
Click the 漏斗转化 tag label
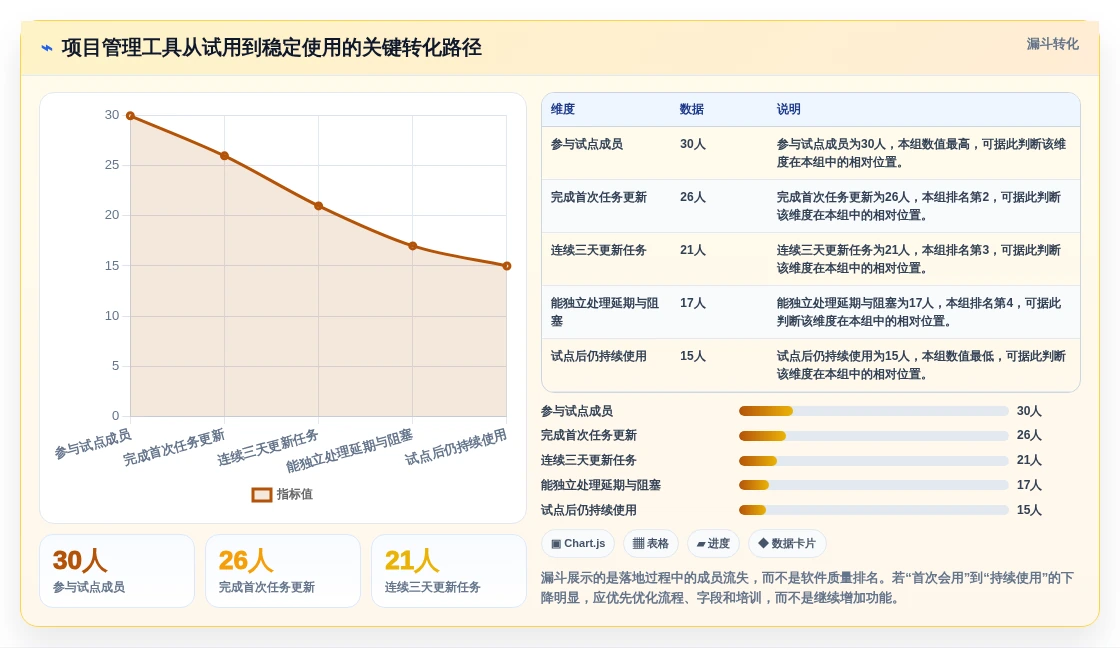coord(1052,44)
